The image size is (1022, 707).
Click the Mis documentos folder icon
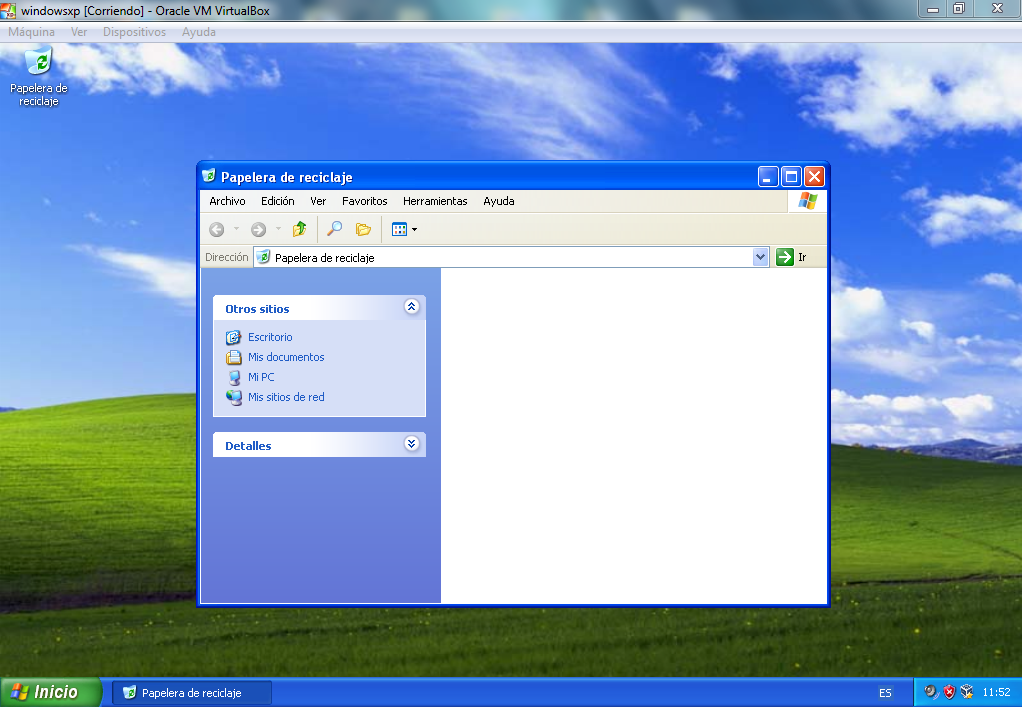point(233,357)
